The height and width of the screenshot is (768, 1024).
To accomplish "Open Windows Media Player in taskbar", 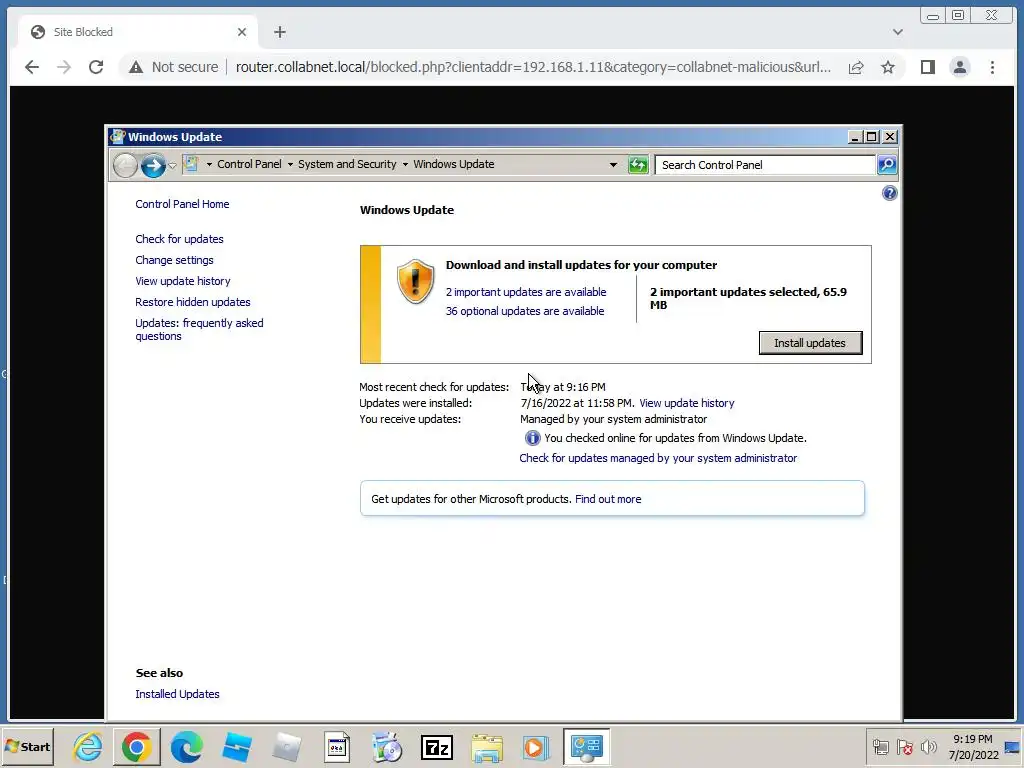I will [x=534, y=747].
